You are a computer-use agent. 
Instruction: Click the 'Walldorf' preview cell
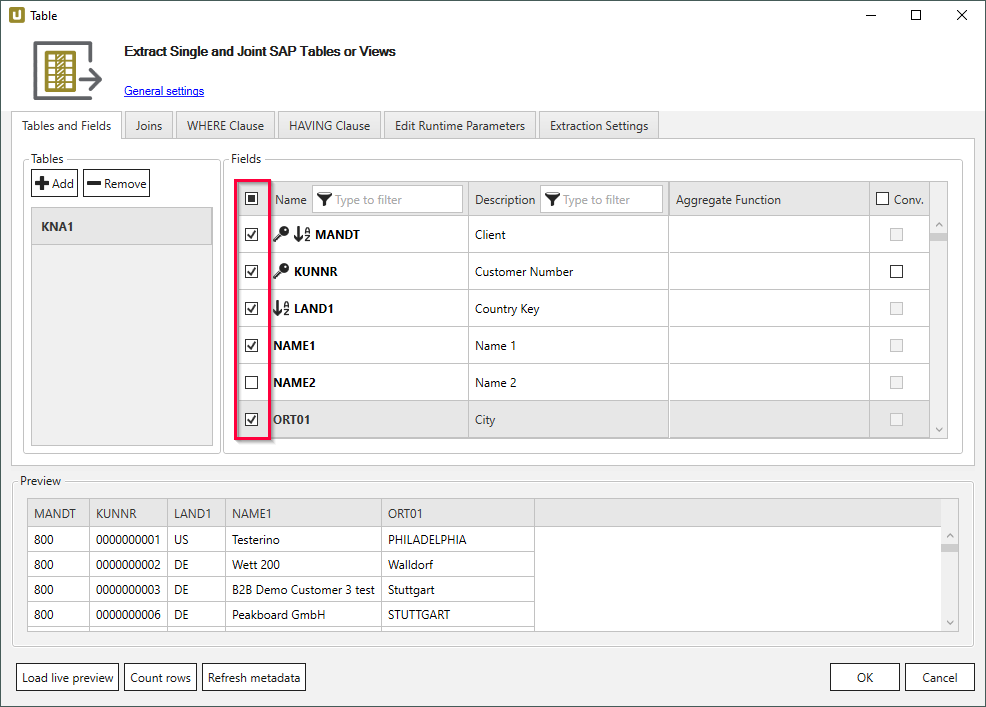[458, 565]
